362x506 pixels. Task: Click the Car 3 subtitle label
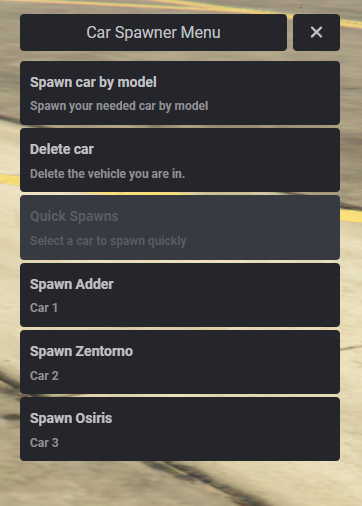pos(44,443)
